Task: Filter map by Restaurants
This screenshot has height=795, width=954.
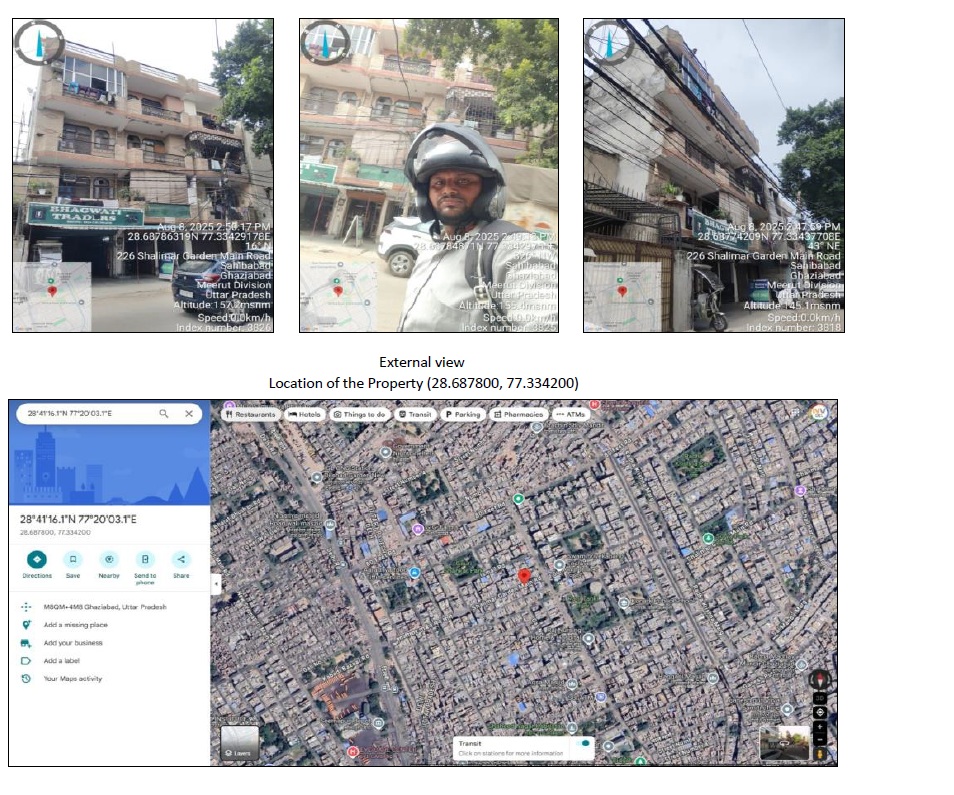Action: click(251, 414)
